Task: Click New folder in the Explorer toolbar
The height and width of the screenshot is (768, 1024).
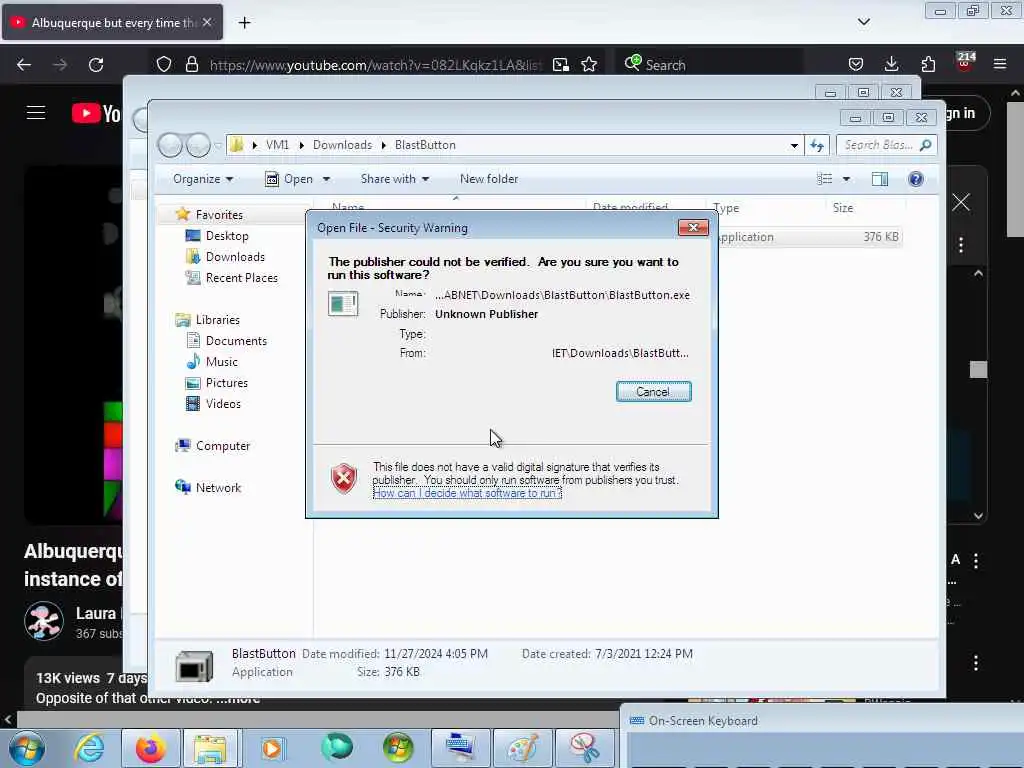Action: click(x=488, y=179)
